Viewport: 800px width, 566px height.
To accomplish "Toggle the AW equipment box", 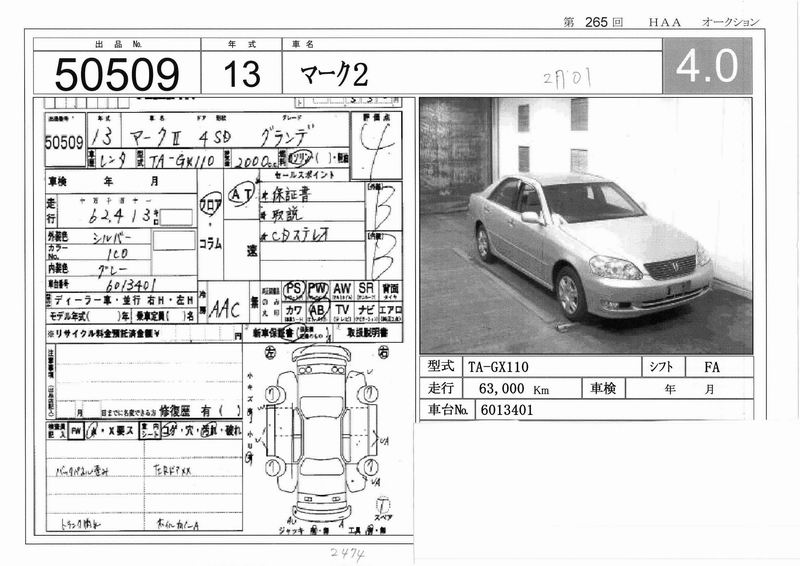I will 342,291.
